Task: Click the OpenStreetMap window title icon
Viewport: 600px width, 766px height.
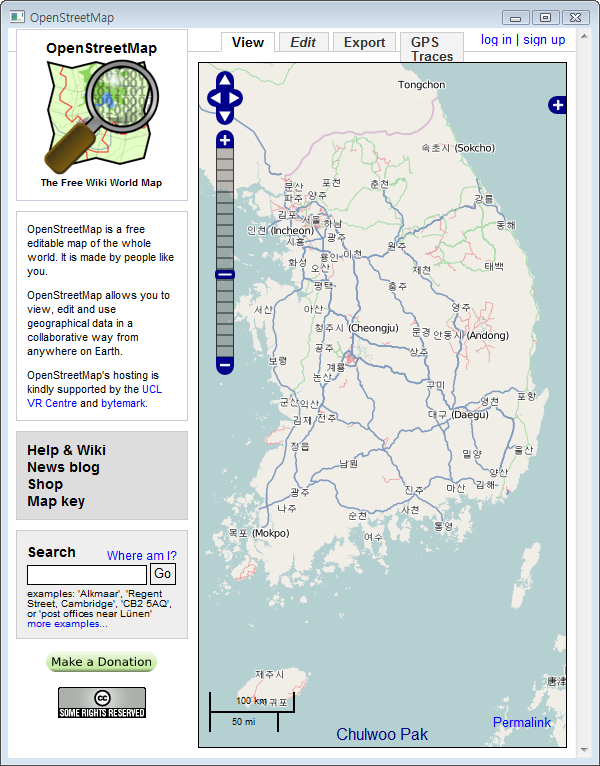Action: (x=18, y=18)
